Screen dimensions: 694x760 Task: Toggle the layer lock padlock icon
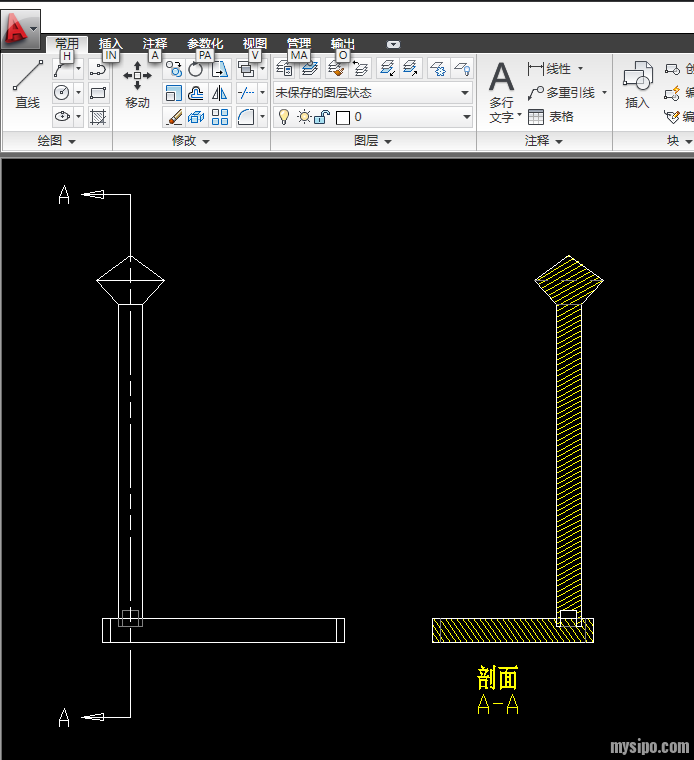[321, 117]
